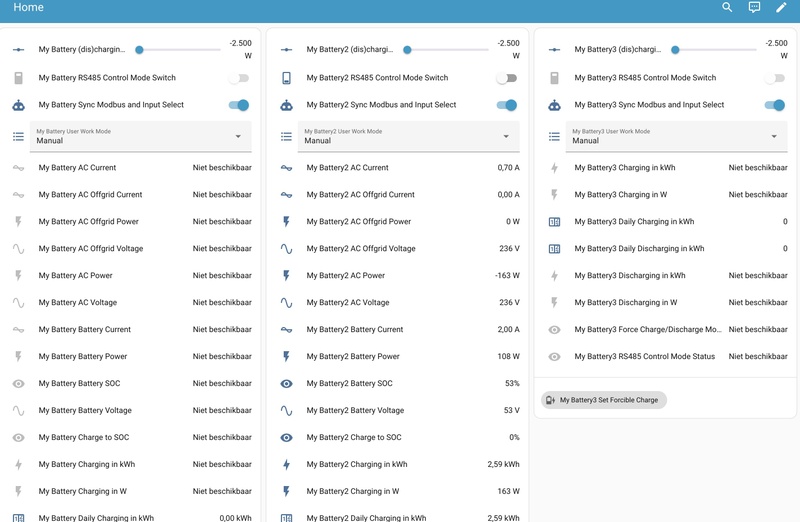Click the -163 W value of My Battery2 AC Power
The image size is (800, 522).
click(x=507, y=276)
